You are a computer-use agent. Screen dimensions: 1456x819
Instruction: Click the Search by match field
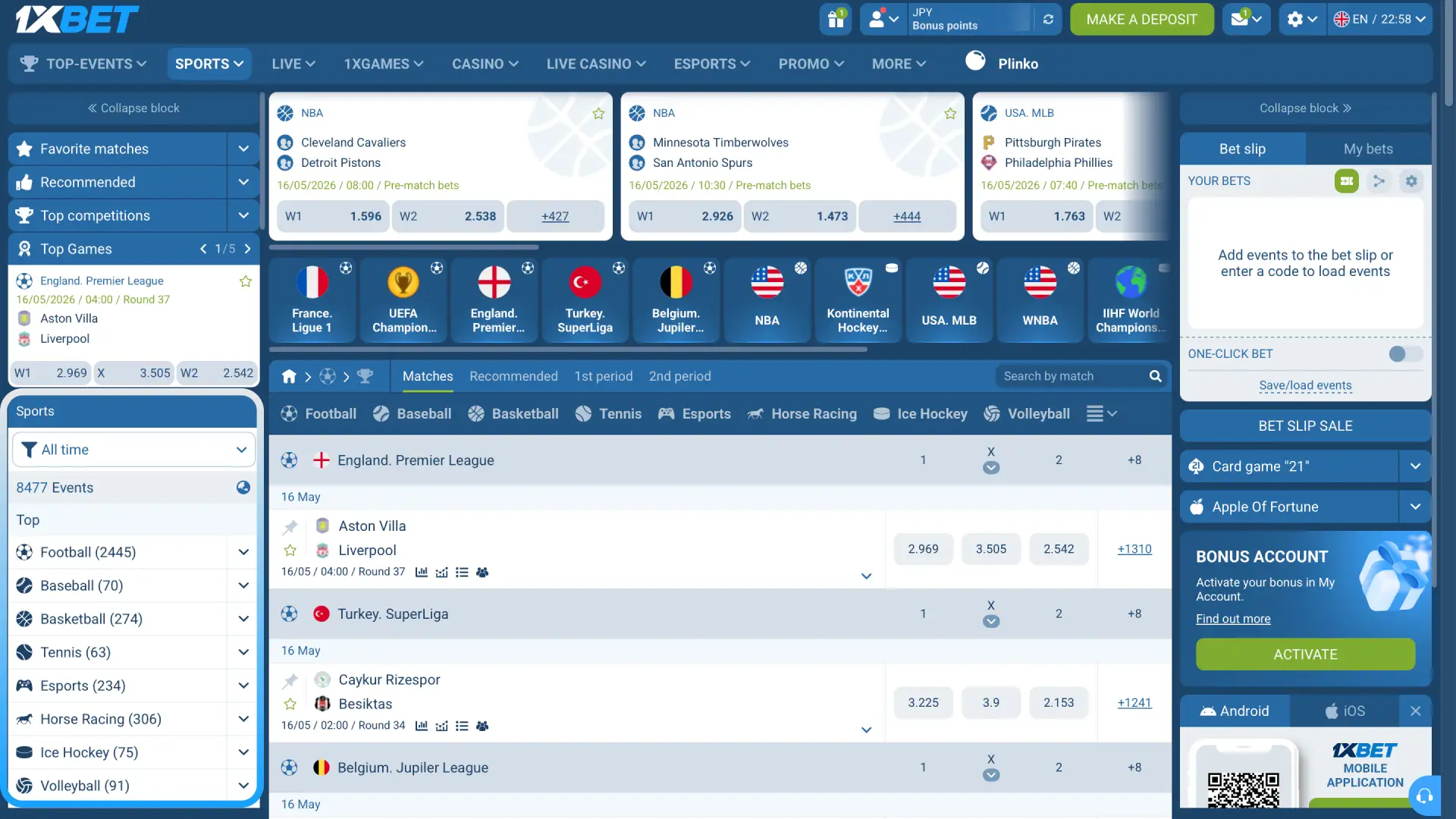pos(1072,376)
